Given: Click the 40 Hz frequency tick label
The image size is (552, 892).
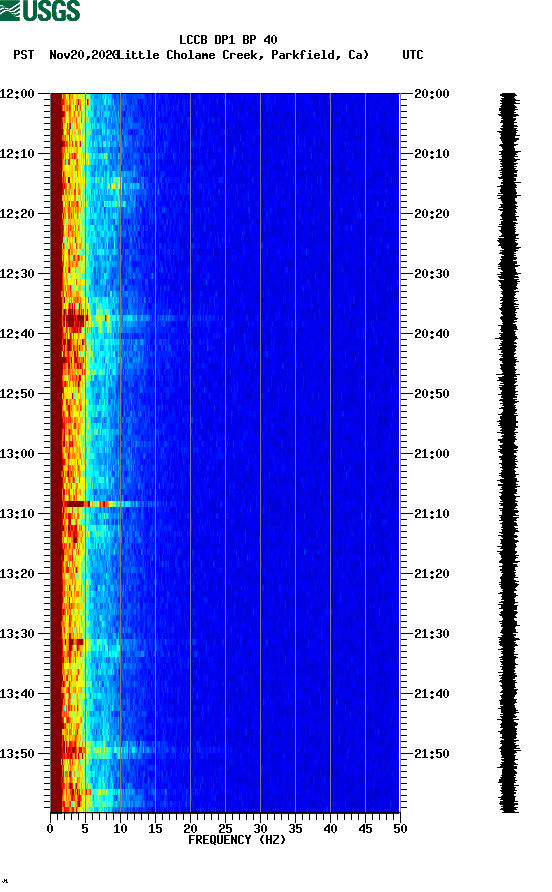Looking at the screenshot, I should point(330,829).
